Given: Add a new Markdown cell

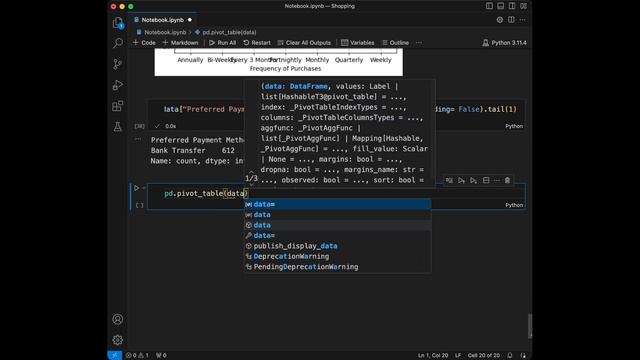Looking at the screenshot, I should [180, 42].
